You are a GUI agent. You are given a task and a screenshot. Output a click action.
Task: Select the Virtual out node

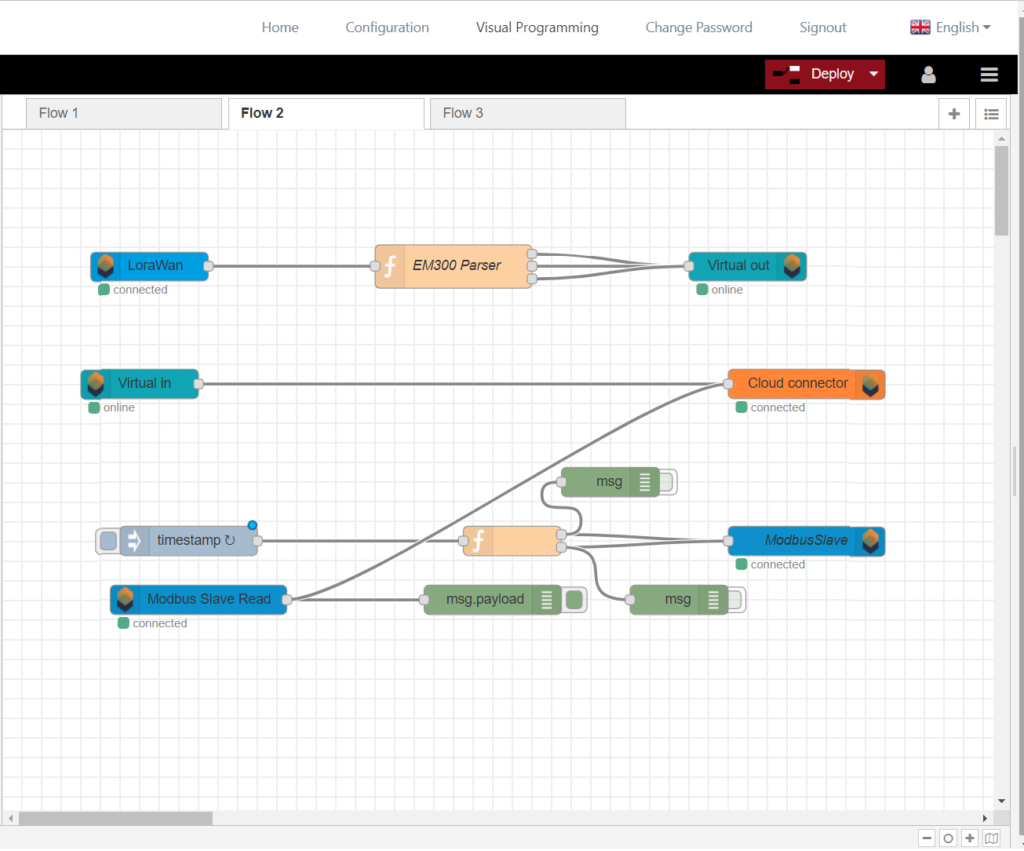pyautogui.click(x=748, y=266)
